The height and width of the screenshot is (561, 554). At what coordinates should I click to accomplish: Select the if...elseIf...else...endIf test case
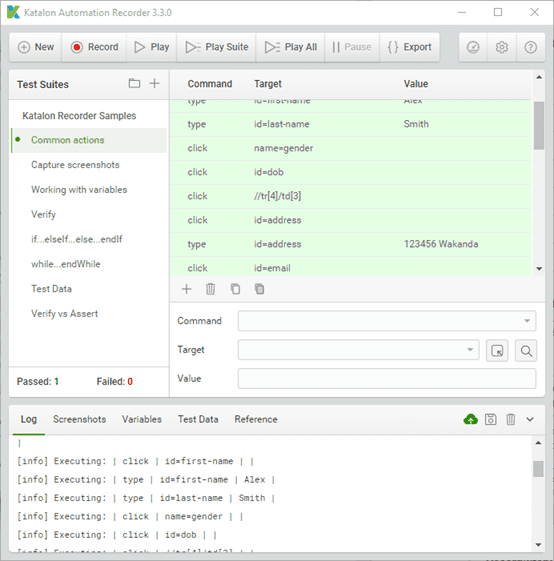[77, 239]
